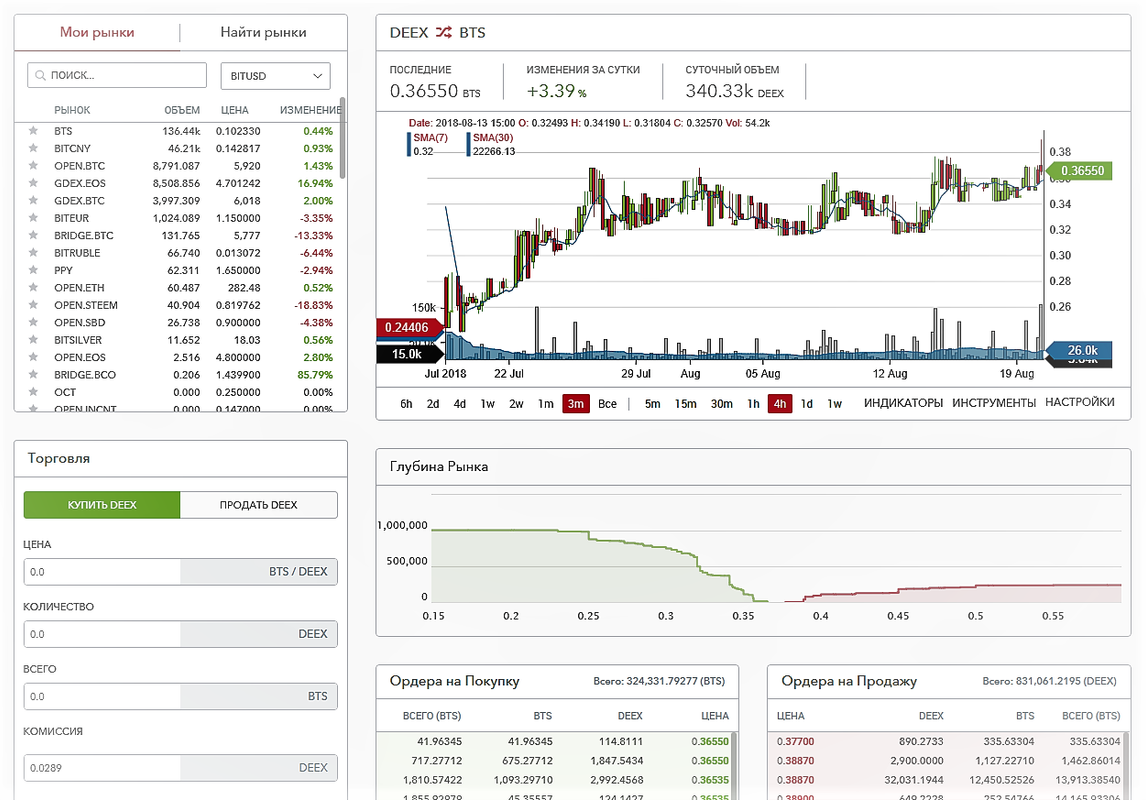Star the OPEN.EOS market row
Screen dimensions: 1146x800
pyautogui.click(x=33, y=357)
